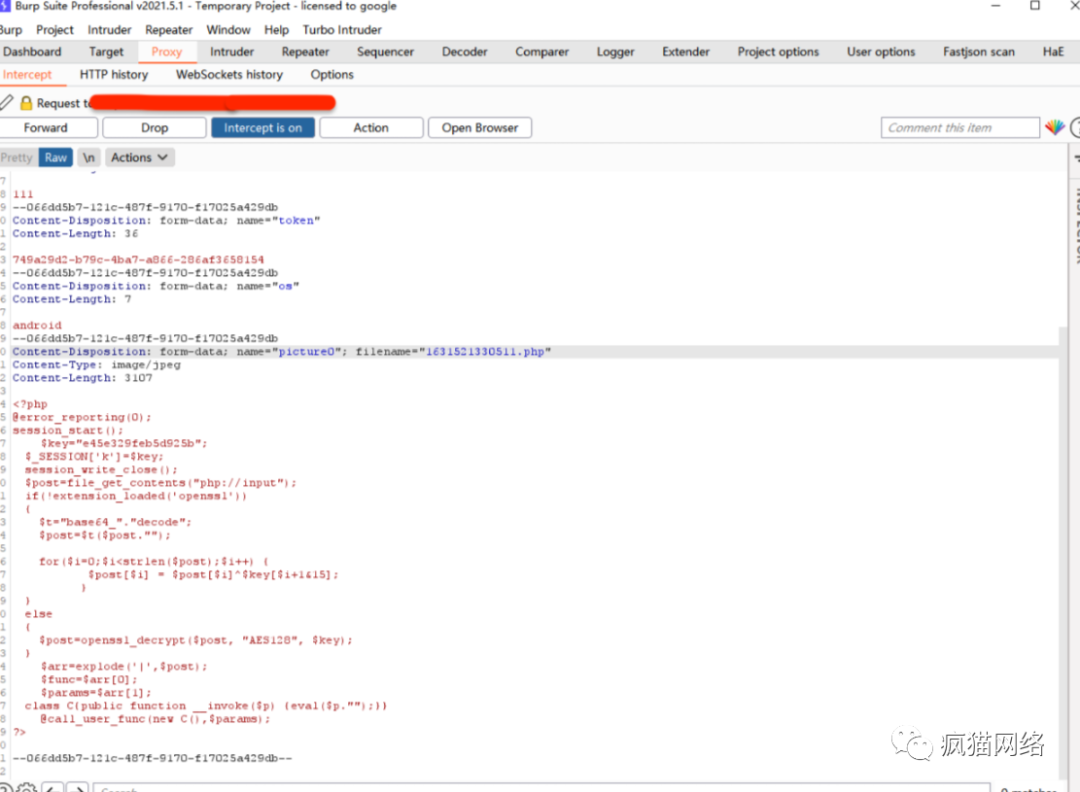Switch to the Decoder tab

tap(465, 52)
